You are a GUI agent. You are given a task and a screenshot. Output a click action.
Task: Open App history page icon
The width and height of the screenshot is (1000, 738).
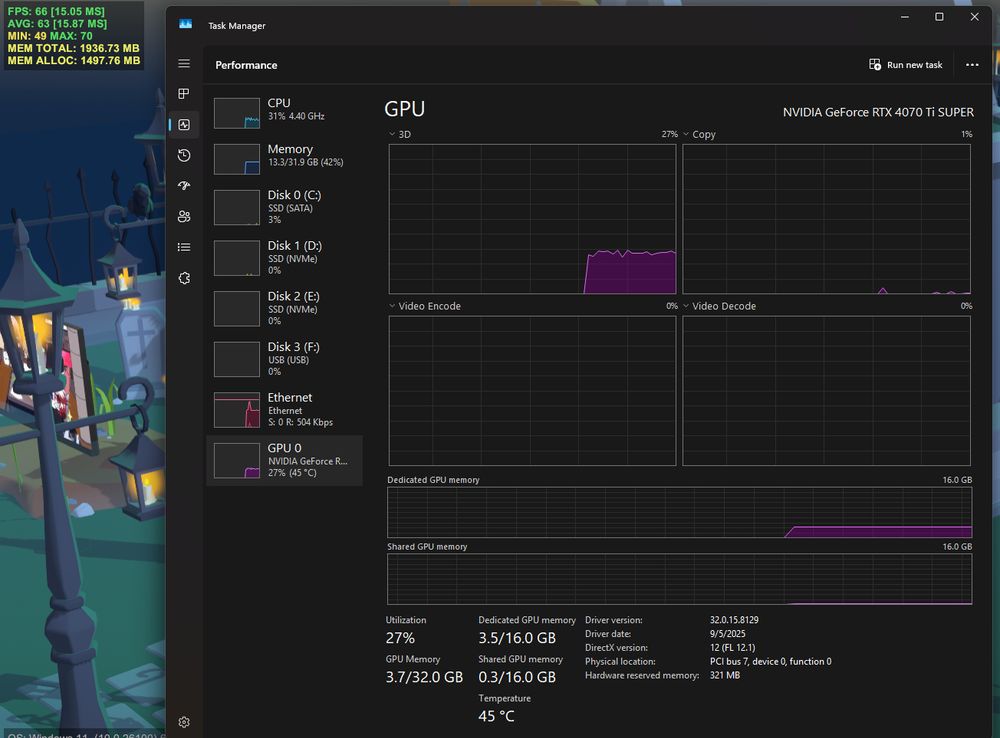184,155
